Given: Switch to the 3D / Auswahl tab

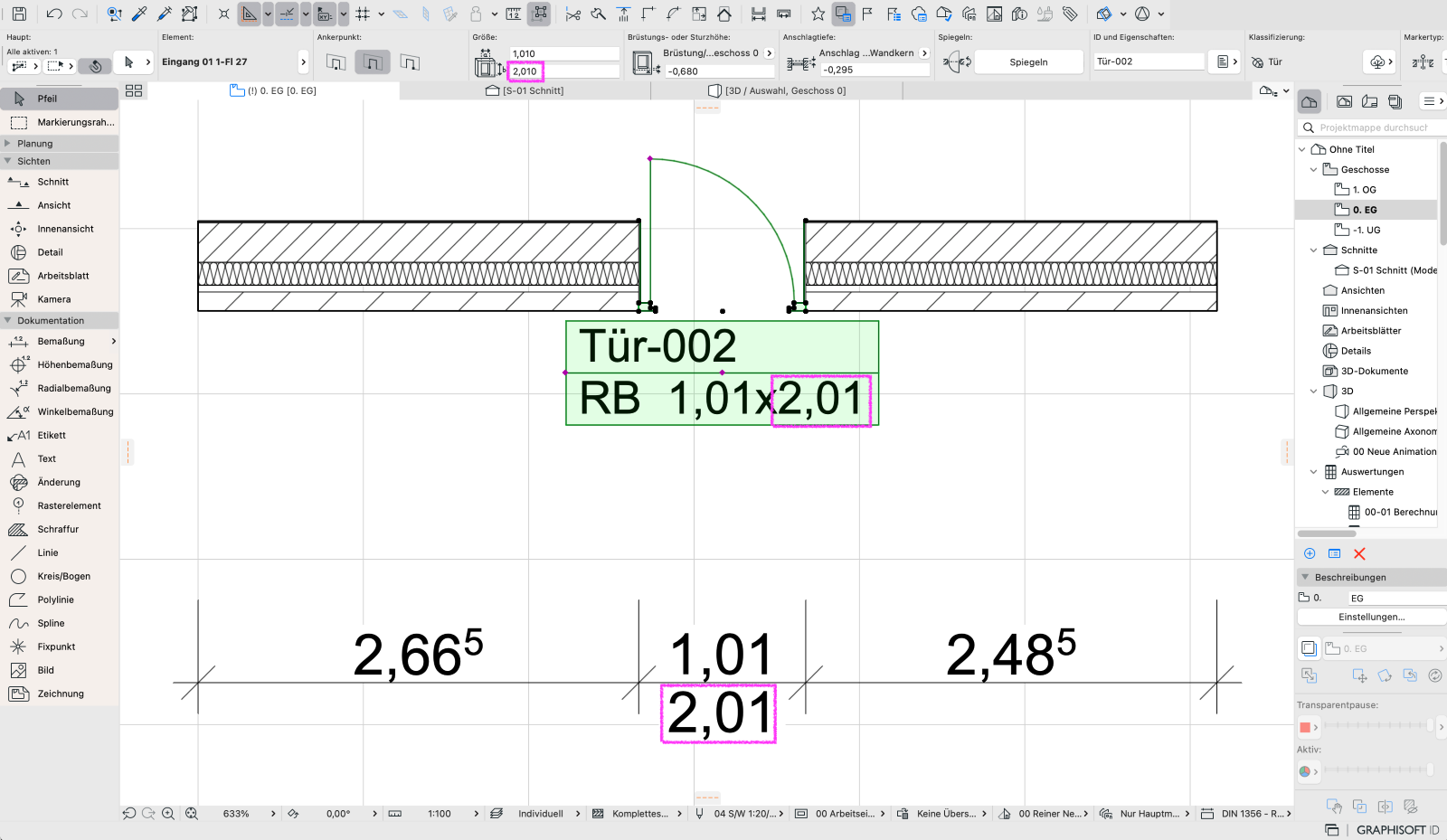Looking at the screenshot, I should click(777, 90).
